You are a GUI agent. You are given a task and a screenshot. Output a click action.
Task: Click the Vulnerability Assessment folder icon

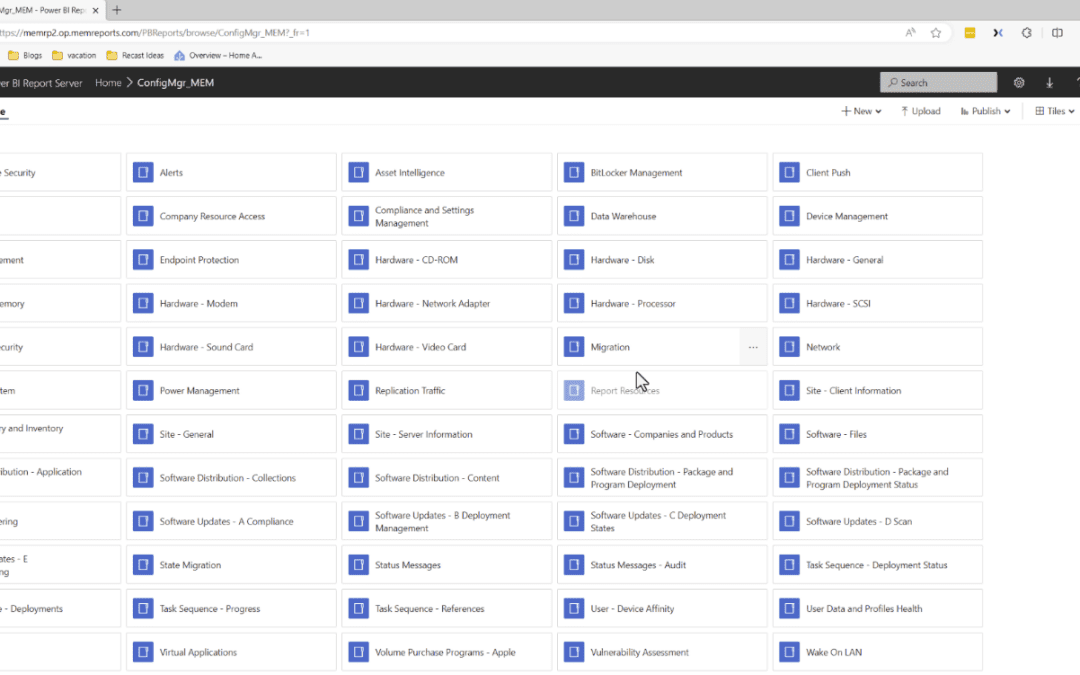point(574,652)
